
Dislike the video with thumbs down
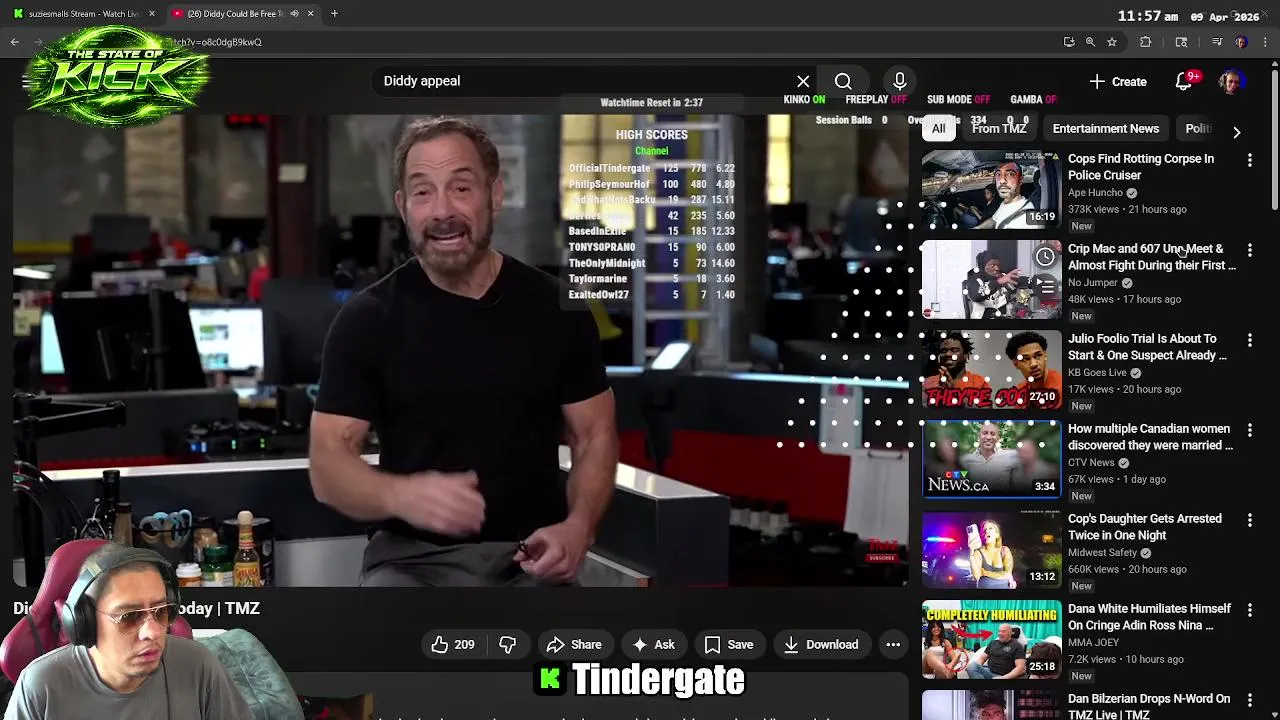pyautogui.click(x=508, y=645)
